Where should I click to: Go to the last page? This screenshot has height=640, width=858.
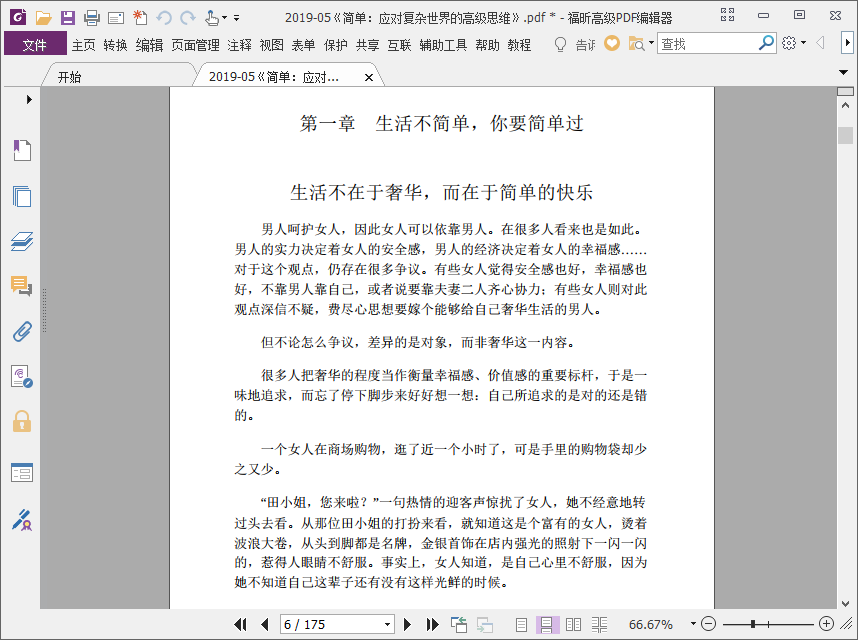[x=432, y=624]
